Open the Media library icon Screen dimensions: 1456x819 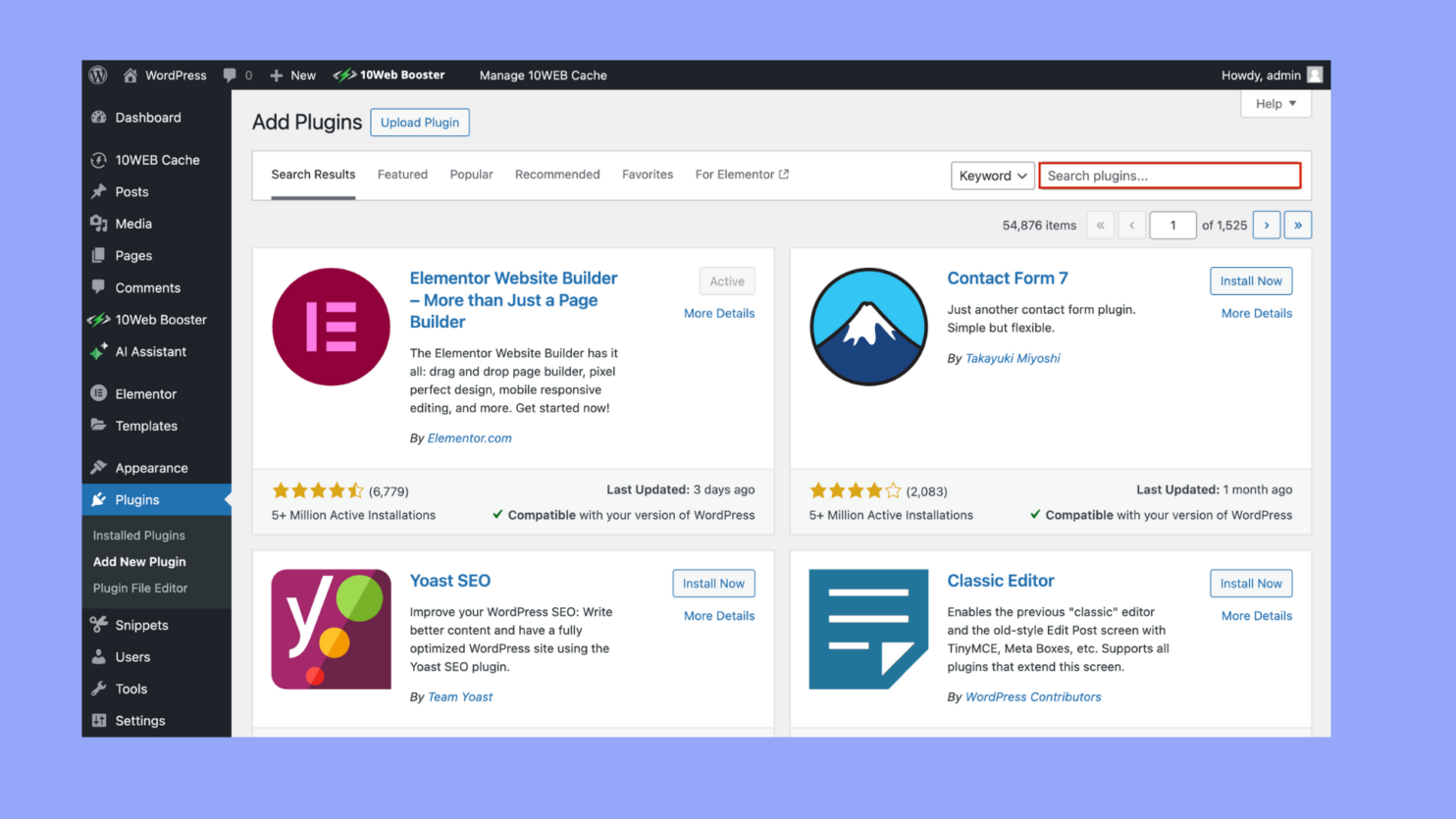99,224
